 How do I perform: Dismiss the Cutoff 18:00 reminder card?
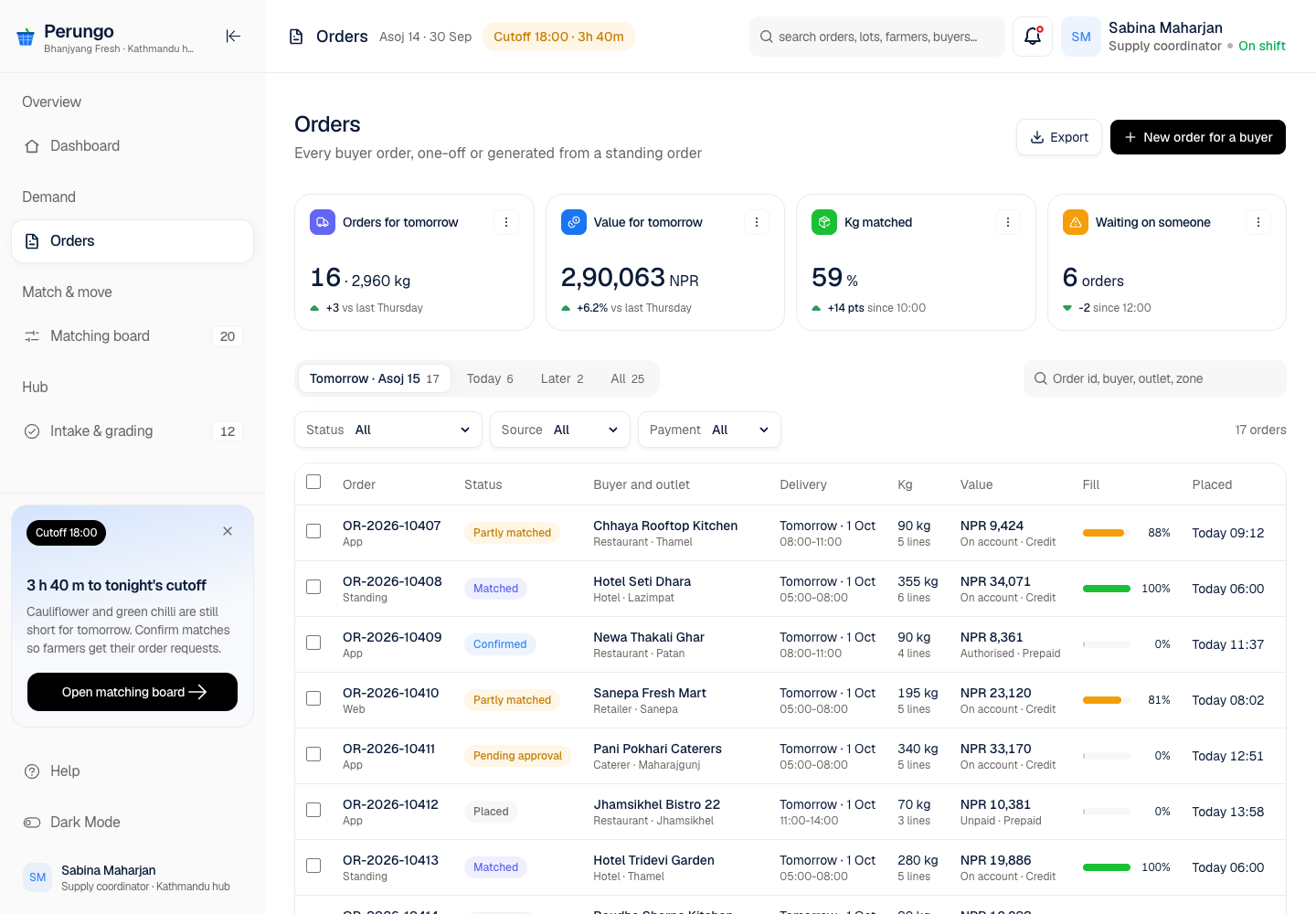point(228,531)
